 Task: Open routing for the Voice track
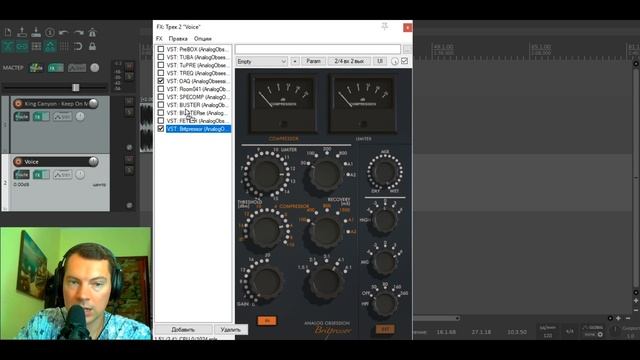coord(22,175)
